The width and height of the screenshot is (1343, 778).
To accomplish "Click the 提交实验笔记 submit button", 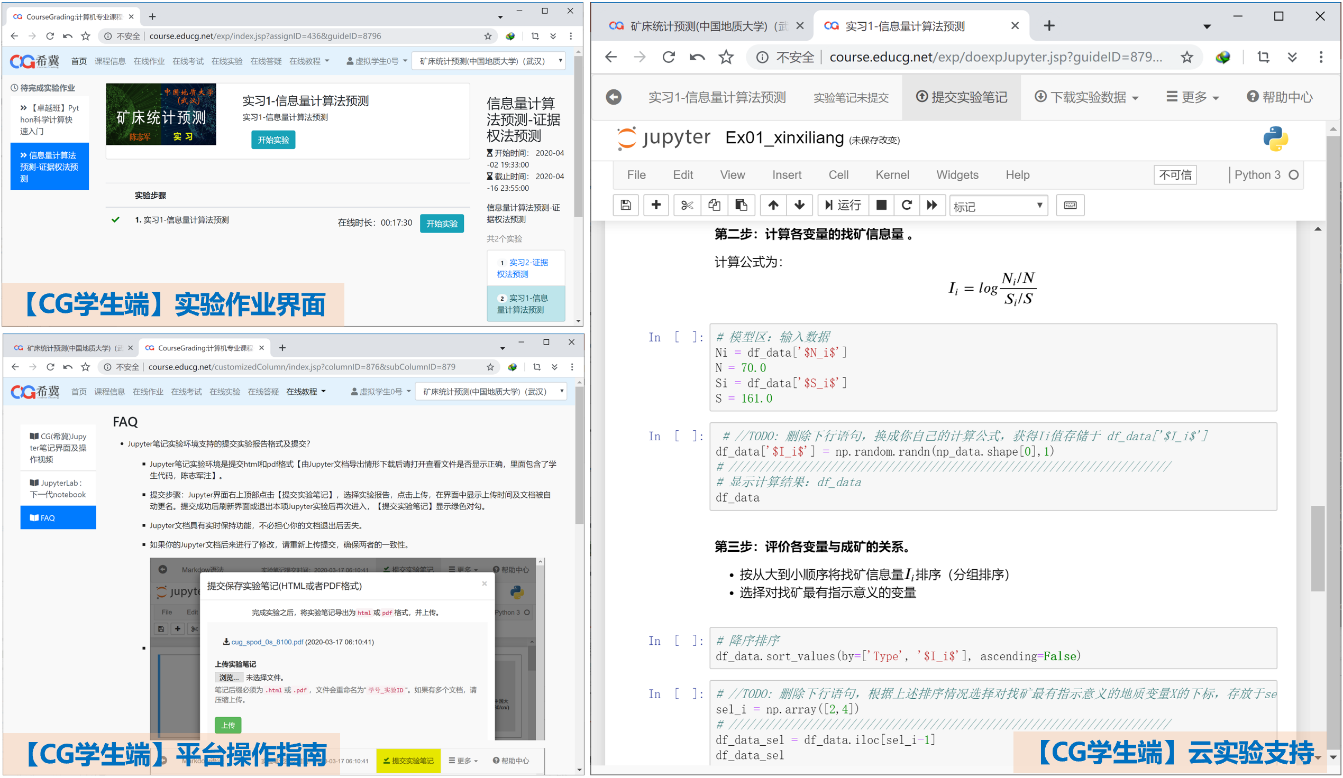I will point(961,97).
